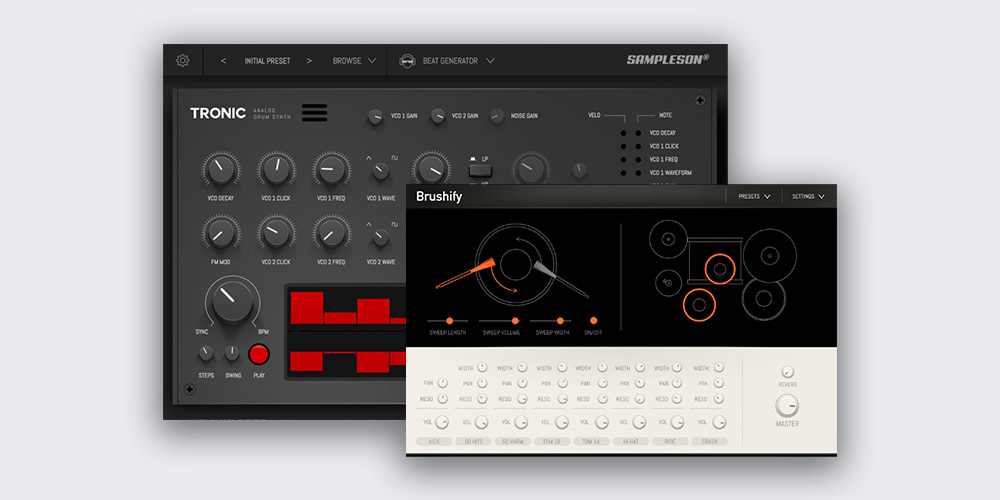Click the Sweep Length slider handle

(x=450, y=321)
